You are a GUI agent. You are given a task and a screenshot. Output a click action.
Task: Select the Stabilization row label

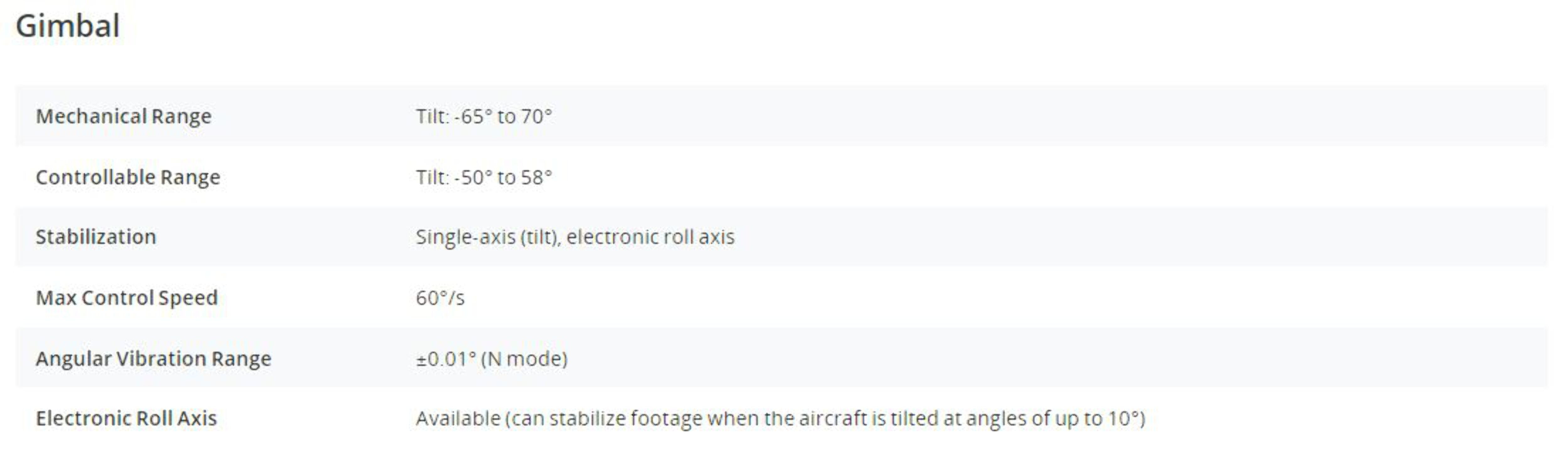tap(96, 237)
